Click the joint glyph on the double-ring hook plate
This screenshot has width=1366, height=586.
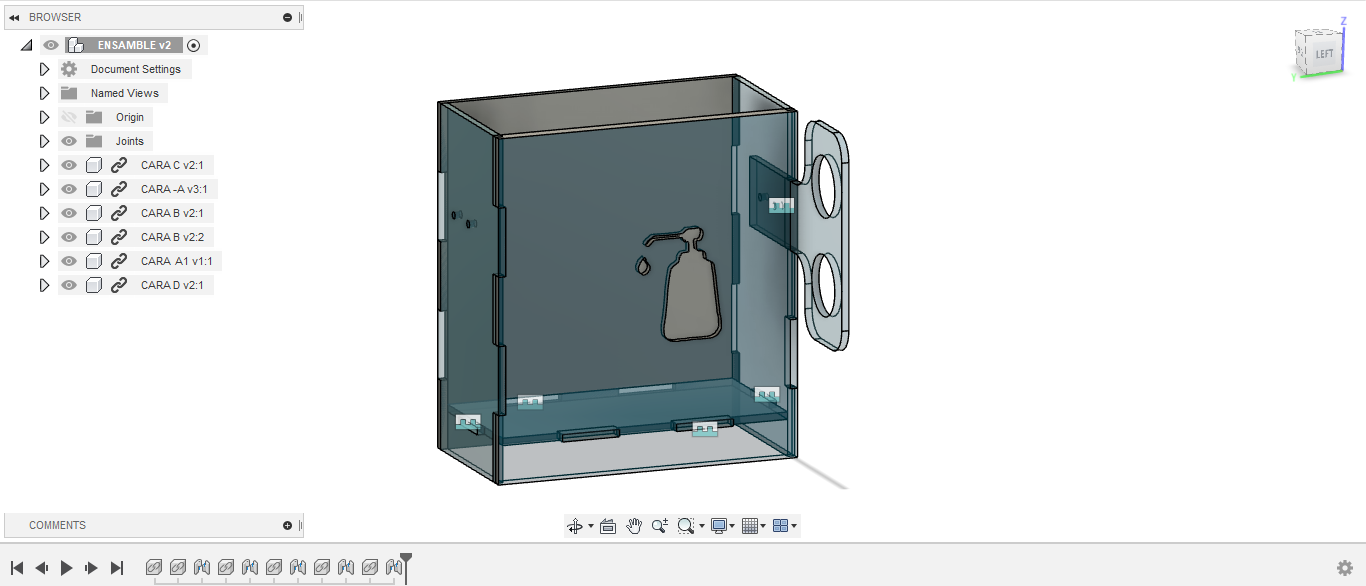781,205
